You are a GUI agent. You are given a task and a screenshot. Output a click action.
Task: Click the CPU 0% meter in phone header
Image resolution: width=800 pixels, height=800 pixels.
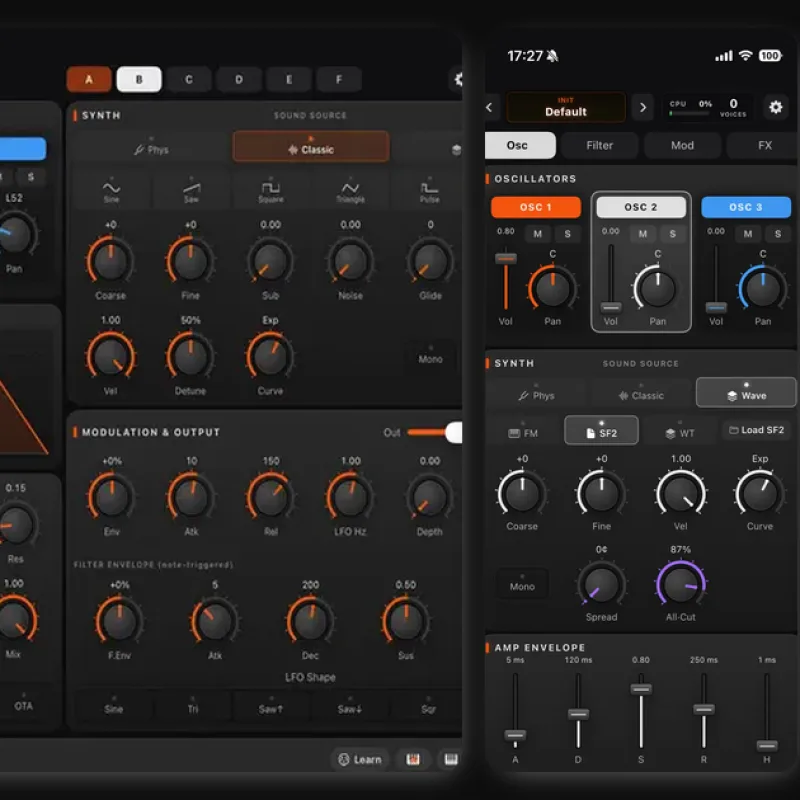(x=690, y=108)
